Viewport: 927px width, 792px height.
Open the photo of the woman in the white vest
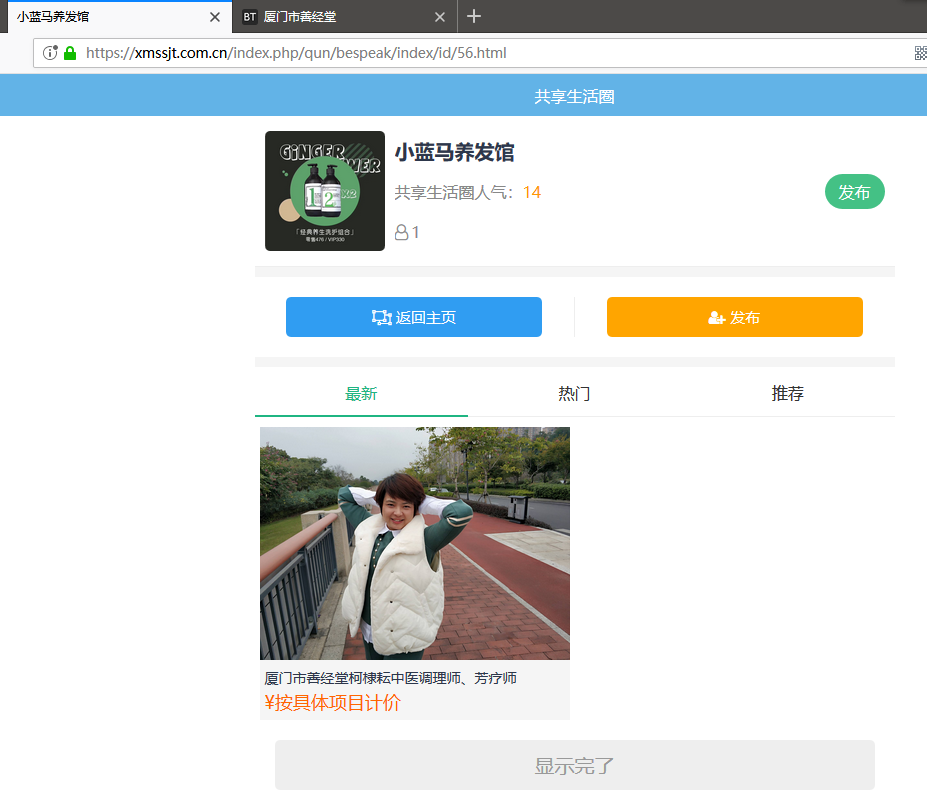(x=415, y=543)
